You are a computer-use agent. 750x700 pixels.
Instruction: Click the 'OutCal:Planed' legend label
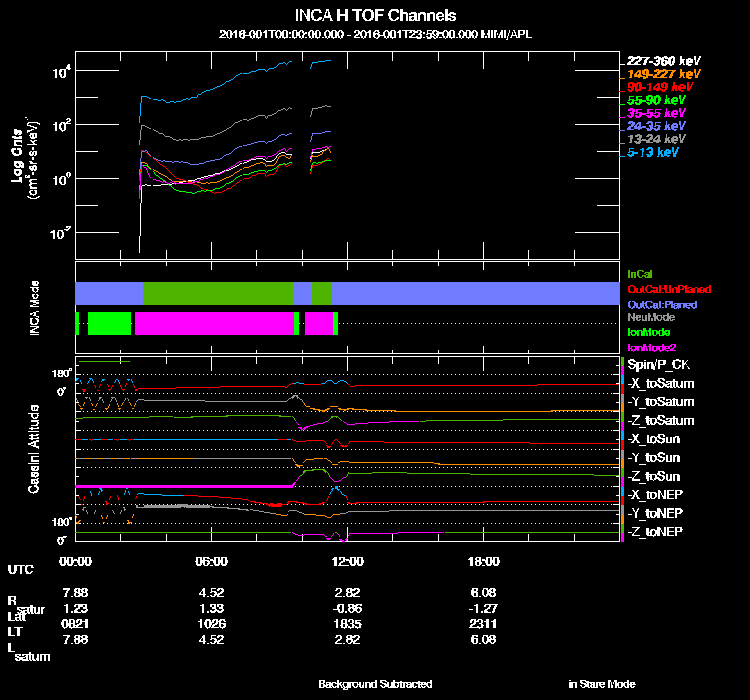coord(662,305)
